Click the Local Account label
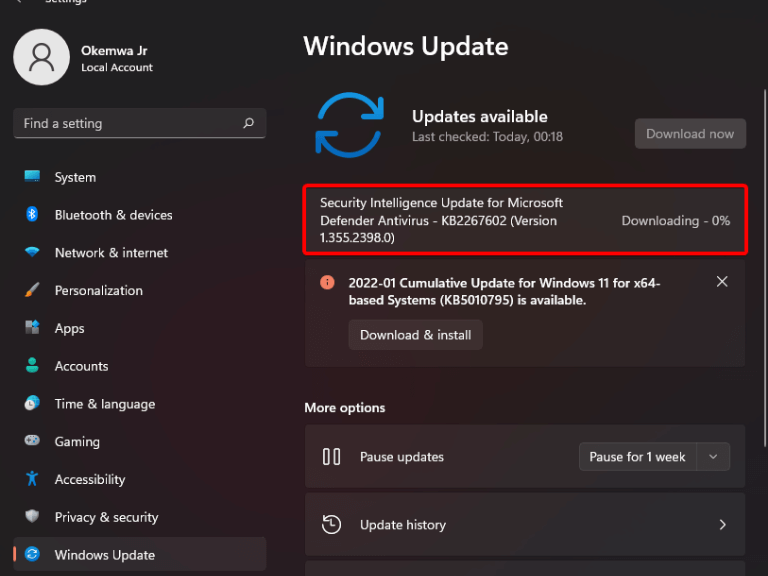 click(x=117, y=68)
